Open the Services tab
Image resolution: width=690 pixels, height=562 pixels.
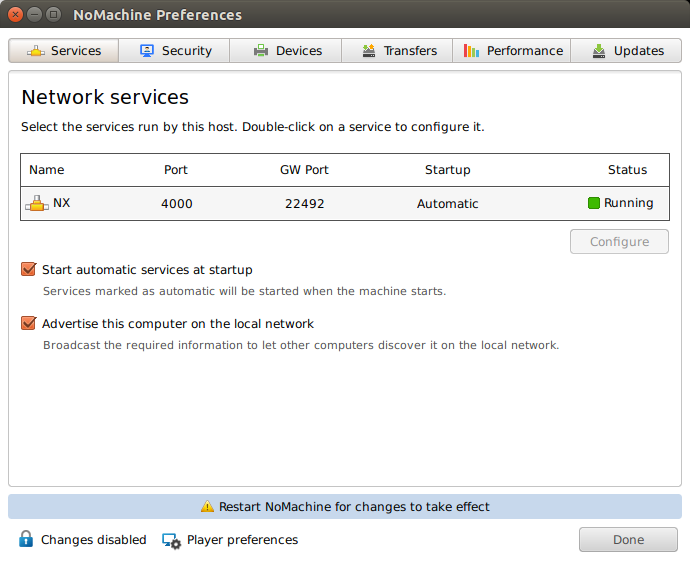(x=64, y=51)
